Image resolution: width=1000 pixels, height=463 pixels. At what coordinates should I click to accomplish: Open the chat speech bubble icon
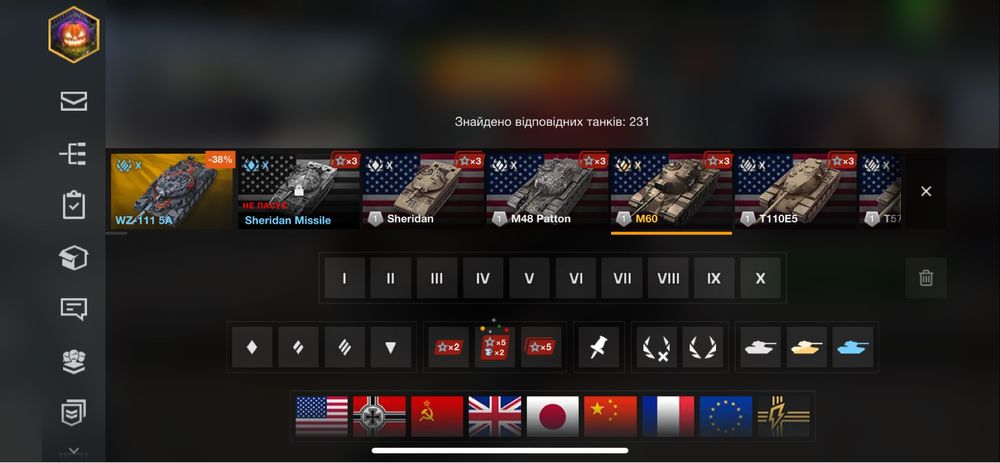74,309
